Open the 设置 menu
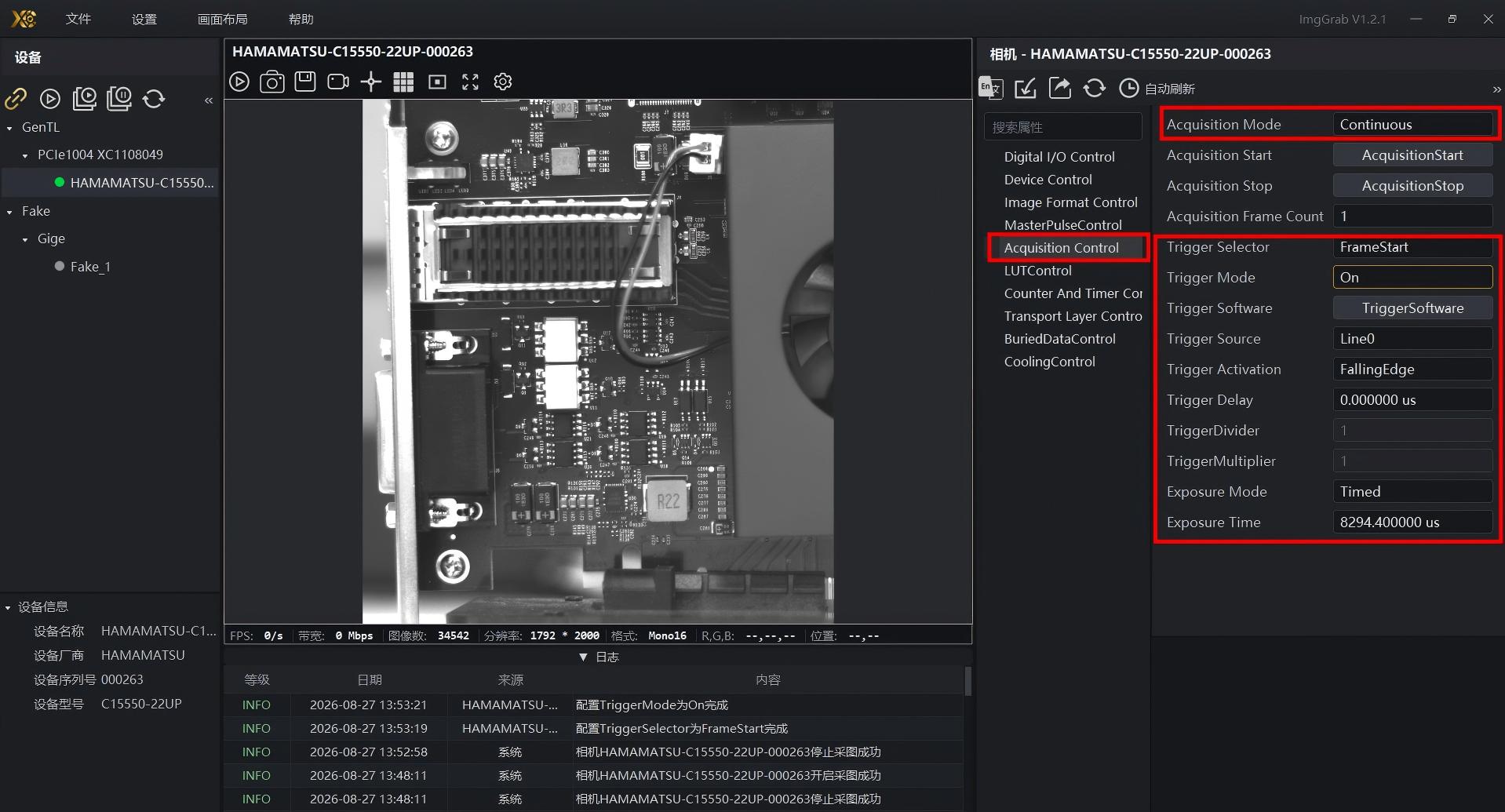Image resolution: width=1505 pixels, height=812 pixels. [144, 19]
